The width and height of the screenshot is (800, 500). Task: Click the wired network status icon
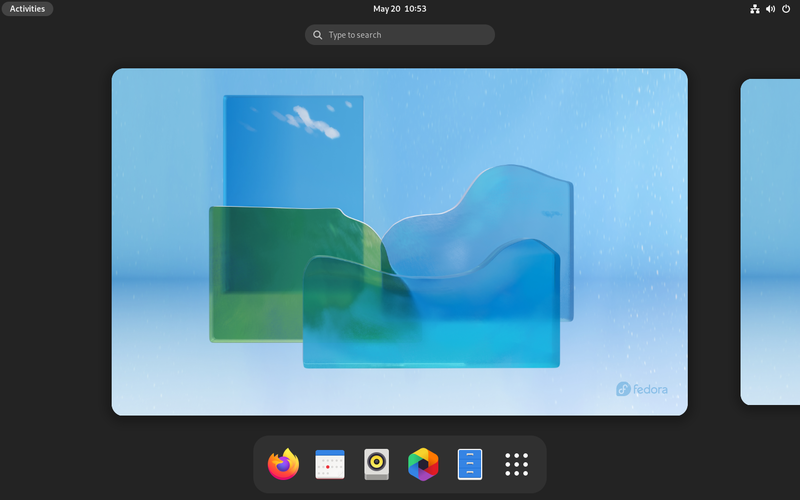click(755, 9)
